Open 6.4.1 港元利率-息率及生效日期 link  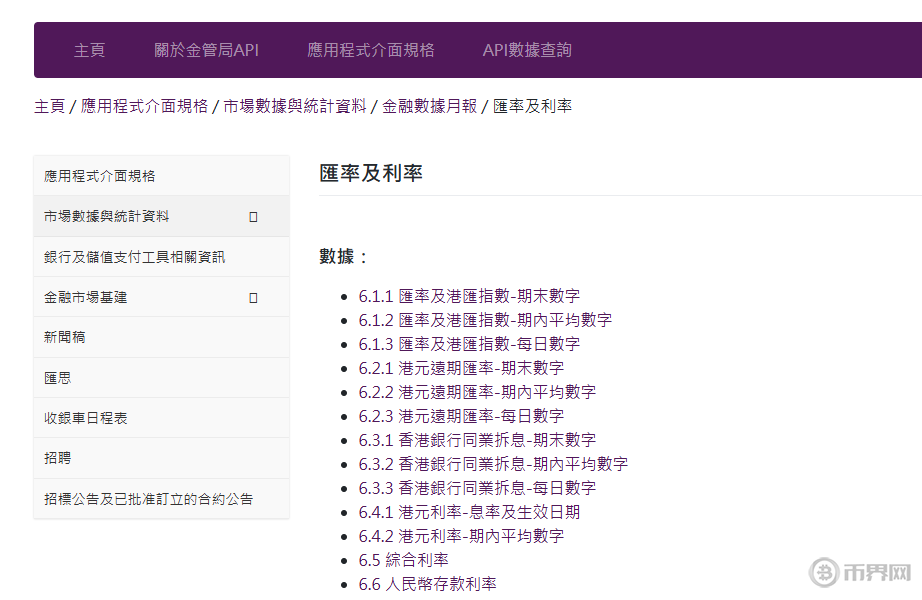click(469, 512)
